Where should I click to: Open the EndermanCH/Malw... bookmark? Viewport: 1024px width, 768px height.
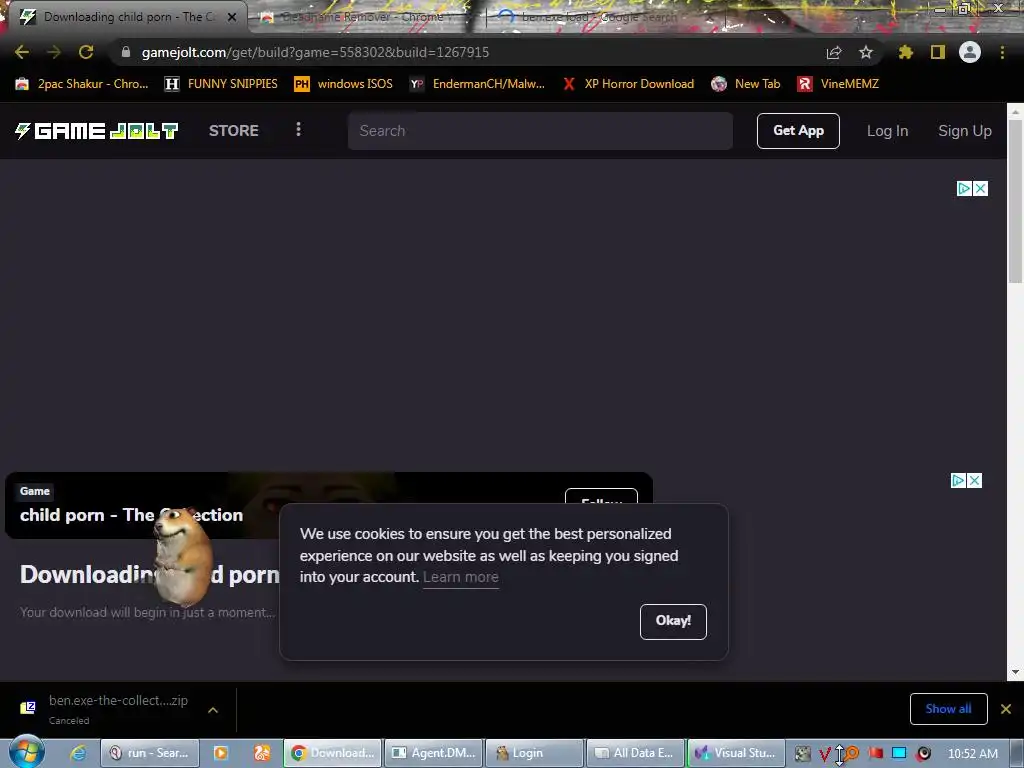[x=477, y=84]
